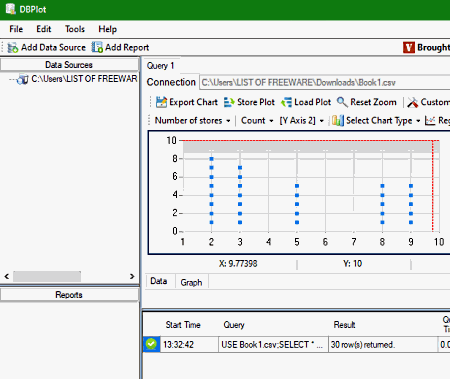Click the Store Plot button label
450x379 pixels.
pos(256,102)
